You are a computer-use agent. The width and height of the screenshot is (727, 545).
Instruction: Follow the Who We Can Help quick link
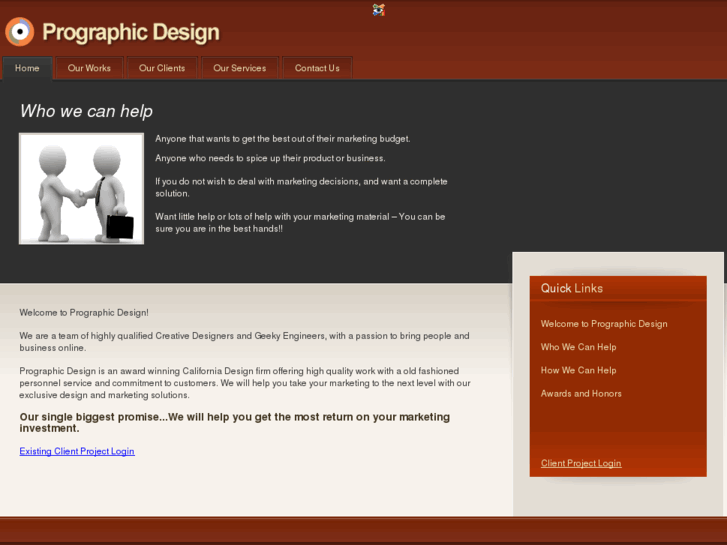click(x=578, y=347)
